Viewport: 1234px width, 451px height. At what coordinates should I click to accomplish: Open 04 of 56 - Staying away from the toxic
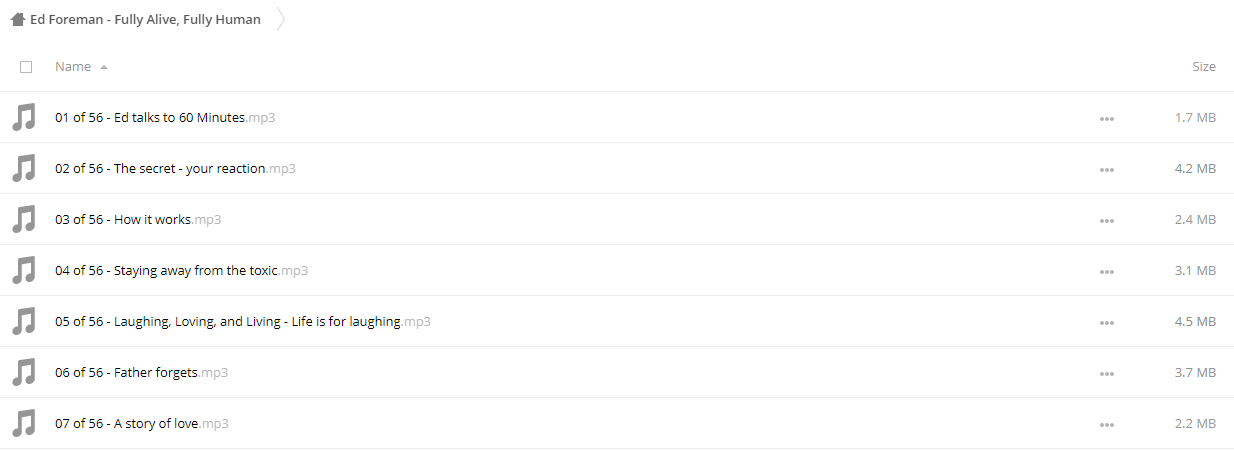[181, 270]
